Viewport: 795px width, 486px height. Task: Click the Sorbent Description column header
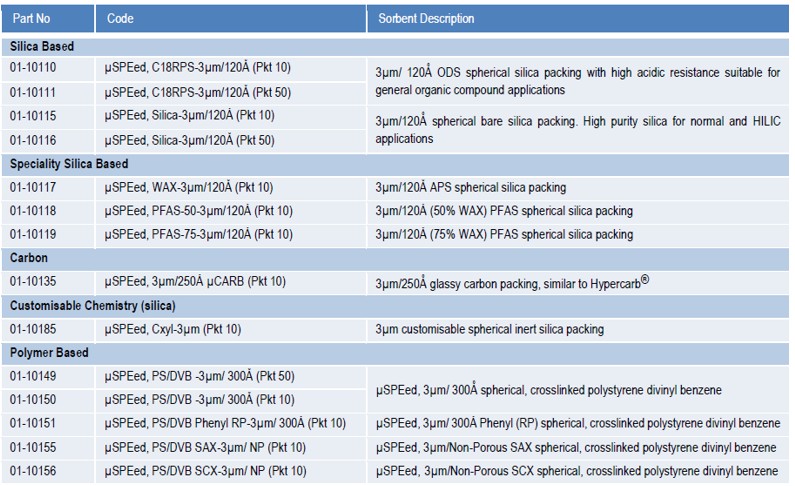pyautogui.click(x=426, y=19)
